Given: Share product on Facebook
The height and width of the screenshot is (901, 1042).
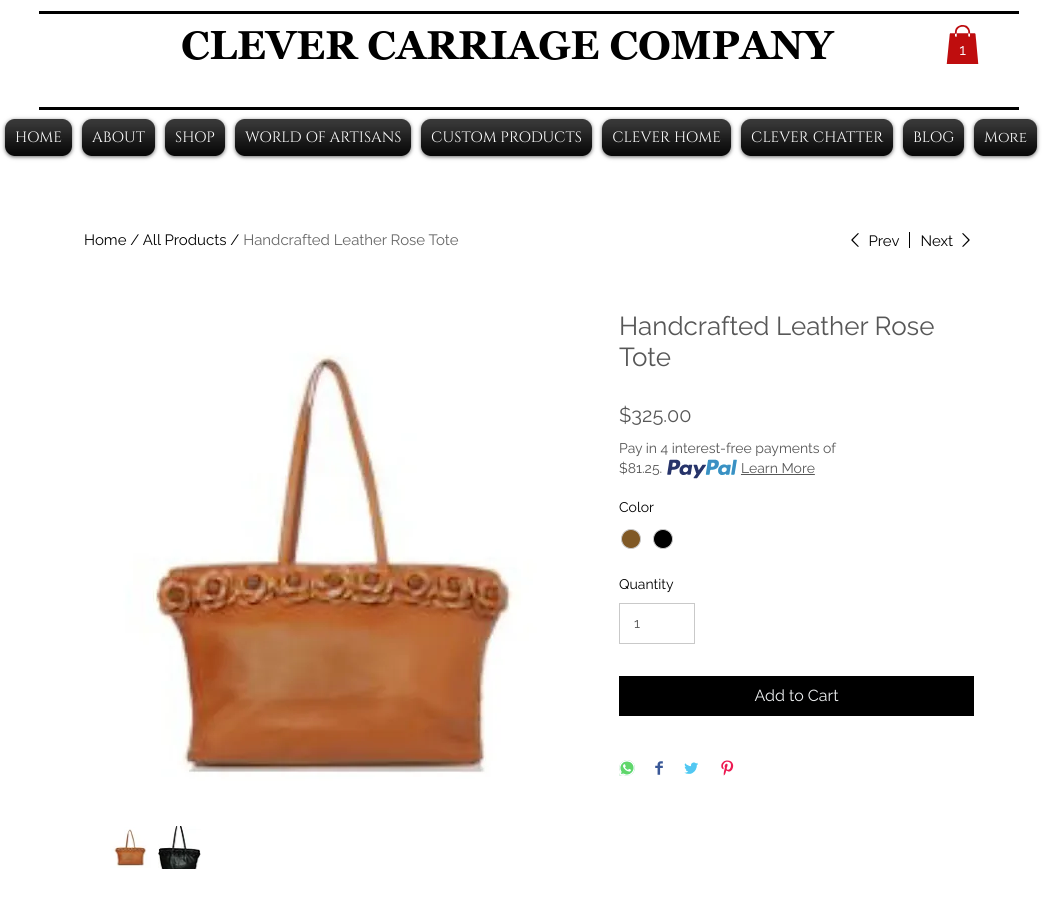Looking at the screenshot, I should pos(659,768).
